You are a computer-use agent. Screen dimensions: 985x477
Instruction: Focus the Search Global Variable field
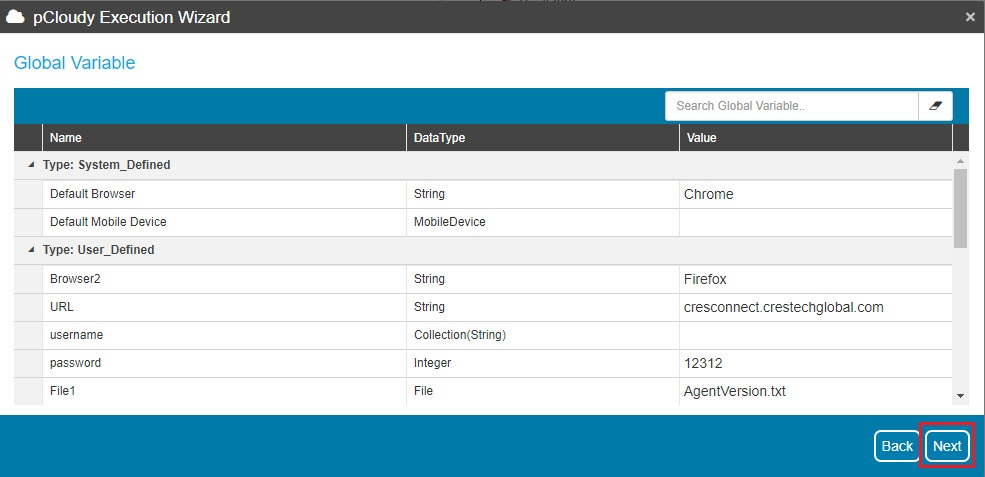792,106
